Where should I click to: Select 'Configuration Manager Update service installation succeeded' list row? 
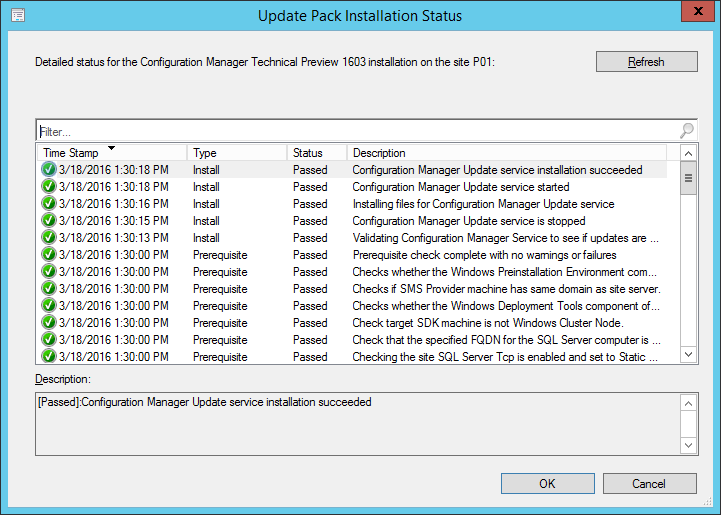pos(352,170)
